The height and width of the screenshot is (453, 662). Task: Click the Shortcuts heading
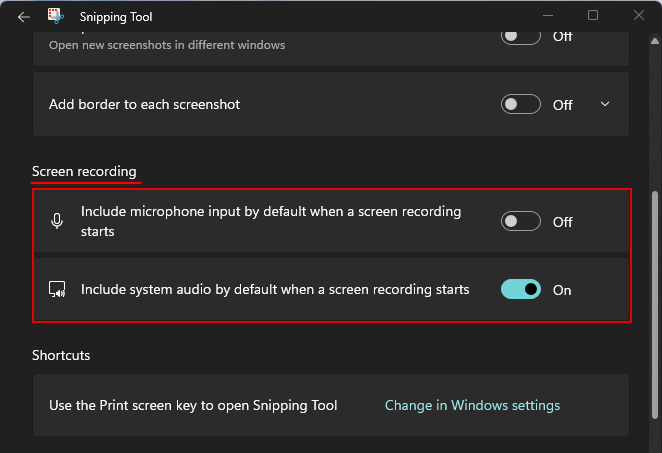coord(61,355)
